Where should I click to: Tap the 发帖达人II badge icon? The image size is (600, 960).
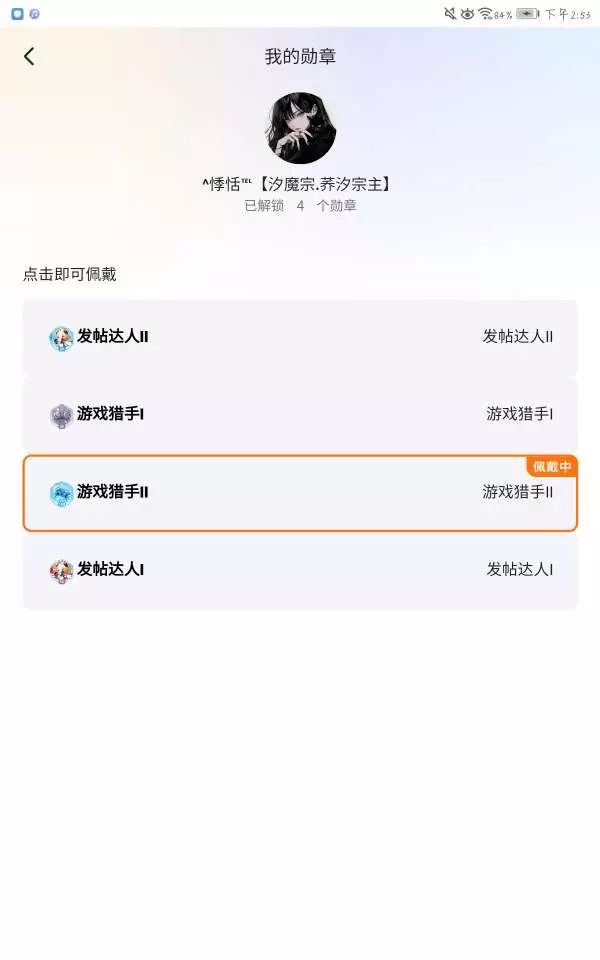61,338
